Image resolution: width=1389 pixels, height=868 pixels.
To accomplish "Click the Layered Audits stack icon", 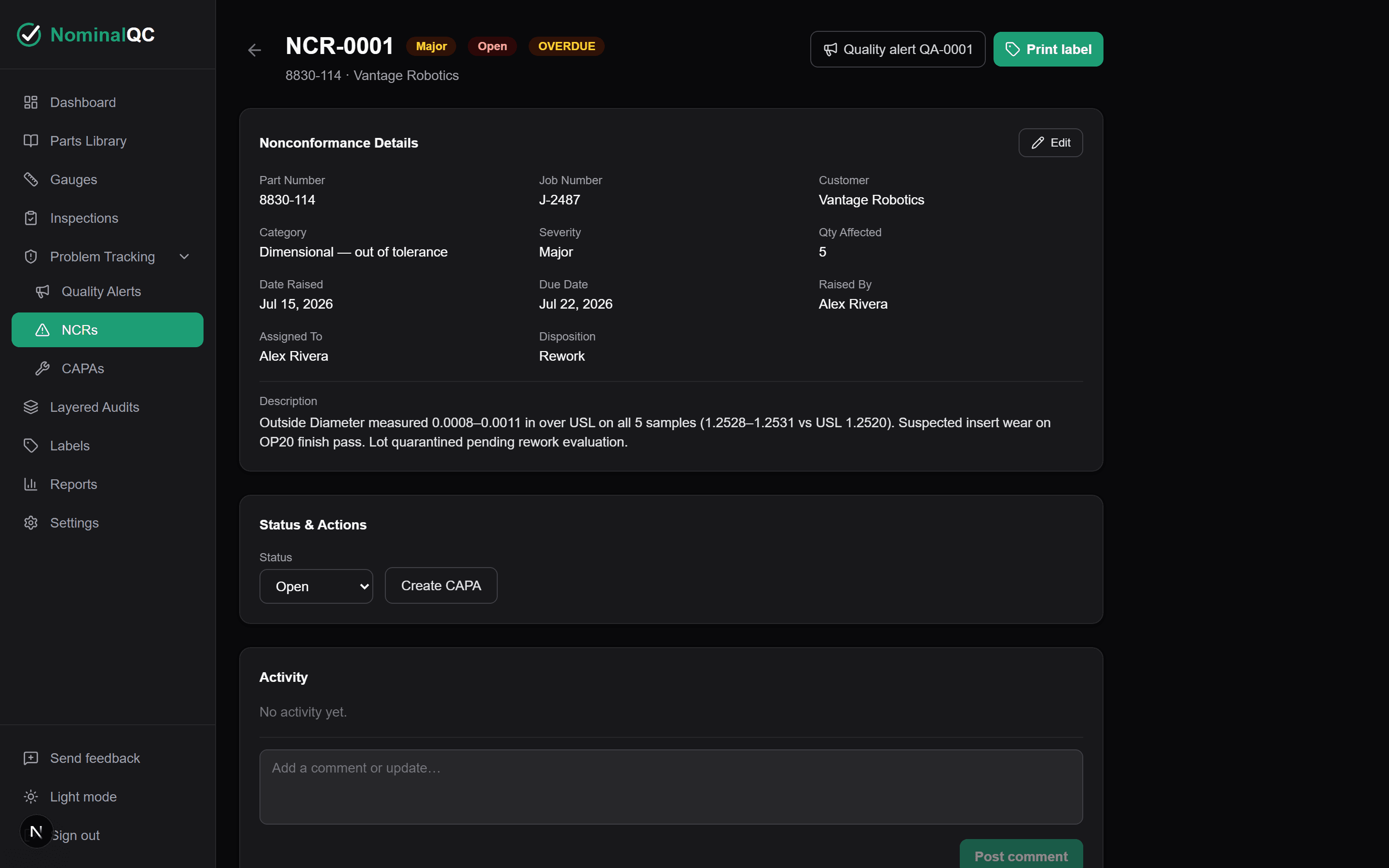I will tap(31, 407).
